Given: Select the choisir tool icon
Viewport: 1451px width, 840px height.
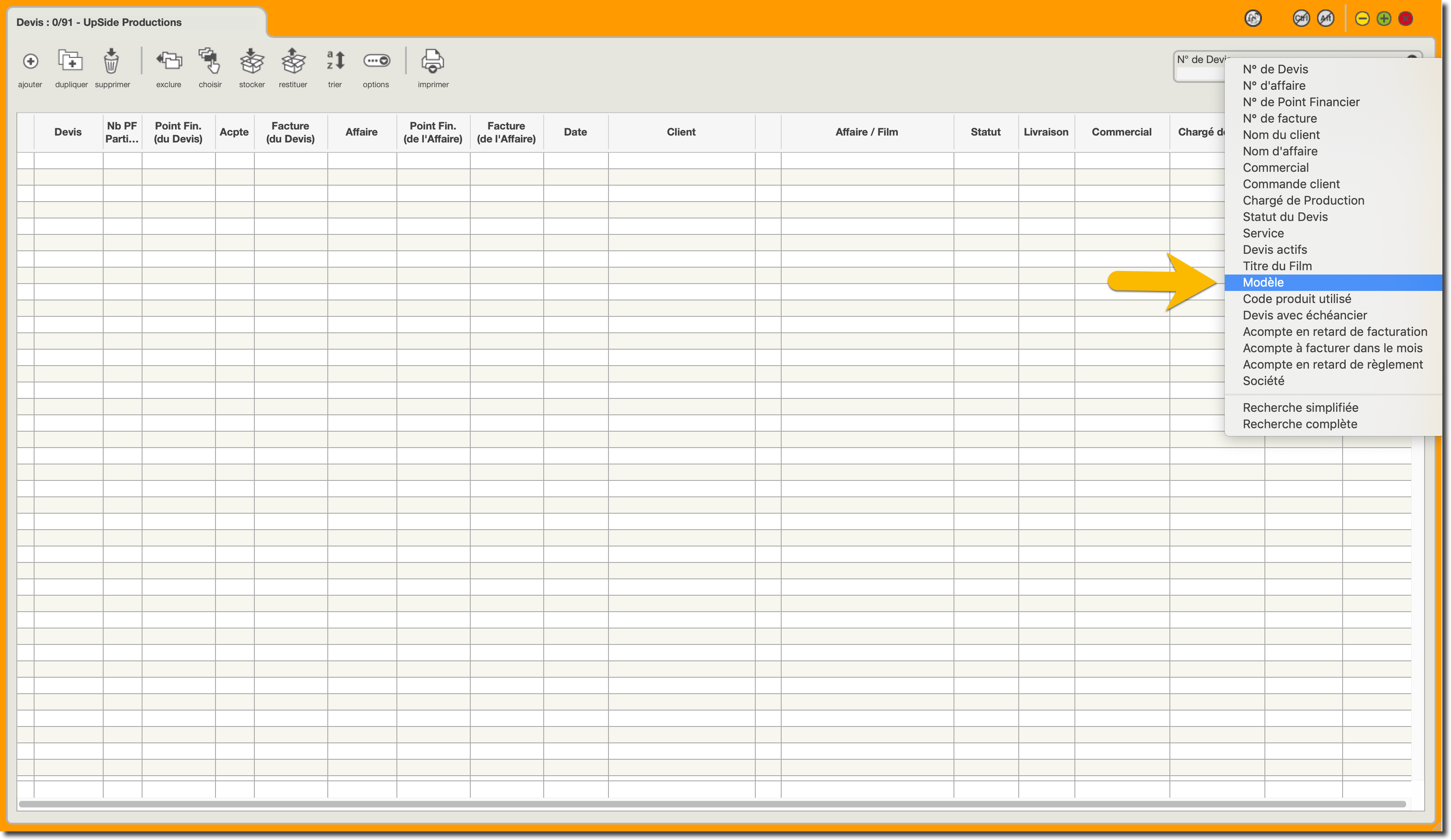Looking at the screenshot, I should 209,61.
